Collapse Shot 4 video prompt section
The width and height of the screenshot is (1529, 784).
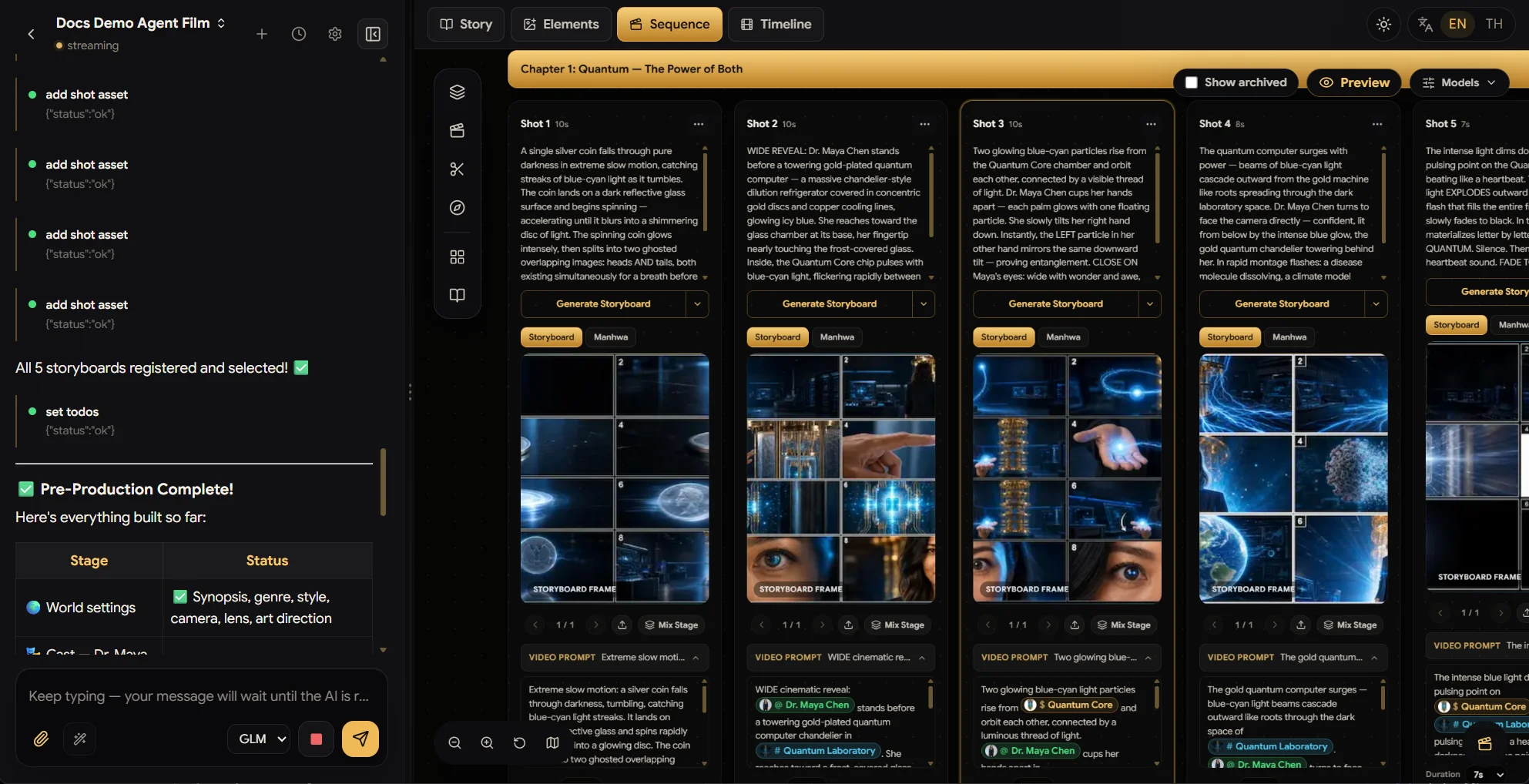(x=1375, y=658)
